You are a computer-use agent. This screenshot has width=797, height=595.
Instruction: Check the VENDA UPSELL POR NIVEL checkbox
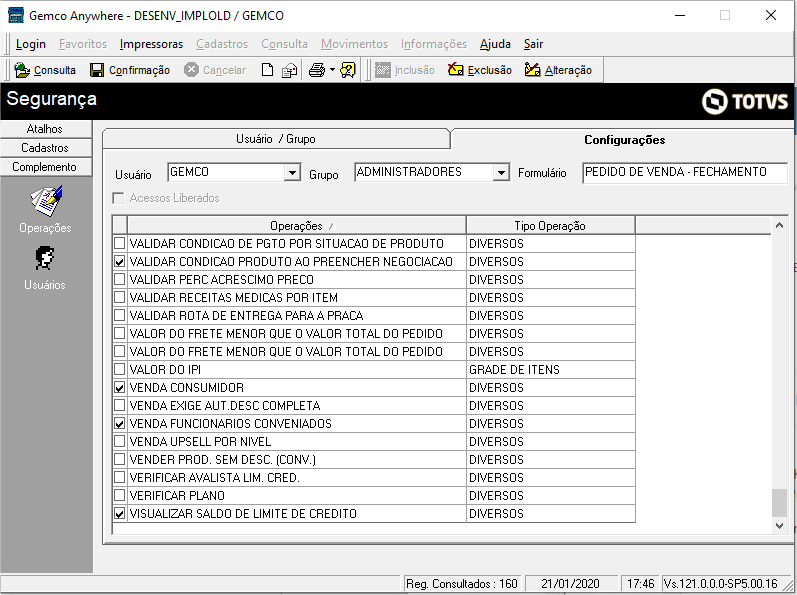coord(119,442)
